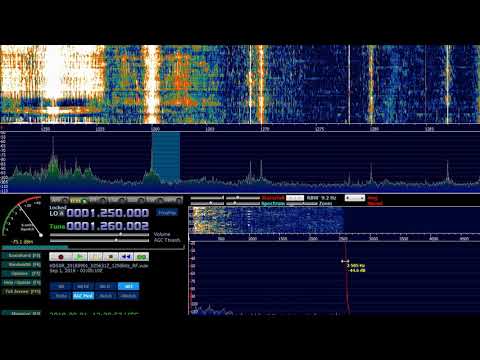Click the white field beside the Waterfall label
This screenshot has height=360, width=480.
pyautogui.click(x=295, y=198)
